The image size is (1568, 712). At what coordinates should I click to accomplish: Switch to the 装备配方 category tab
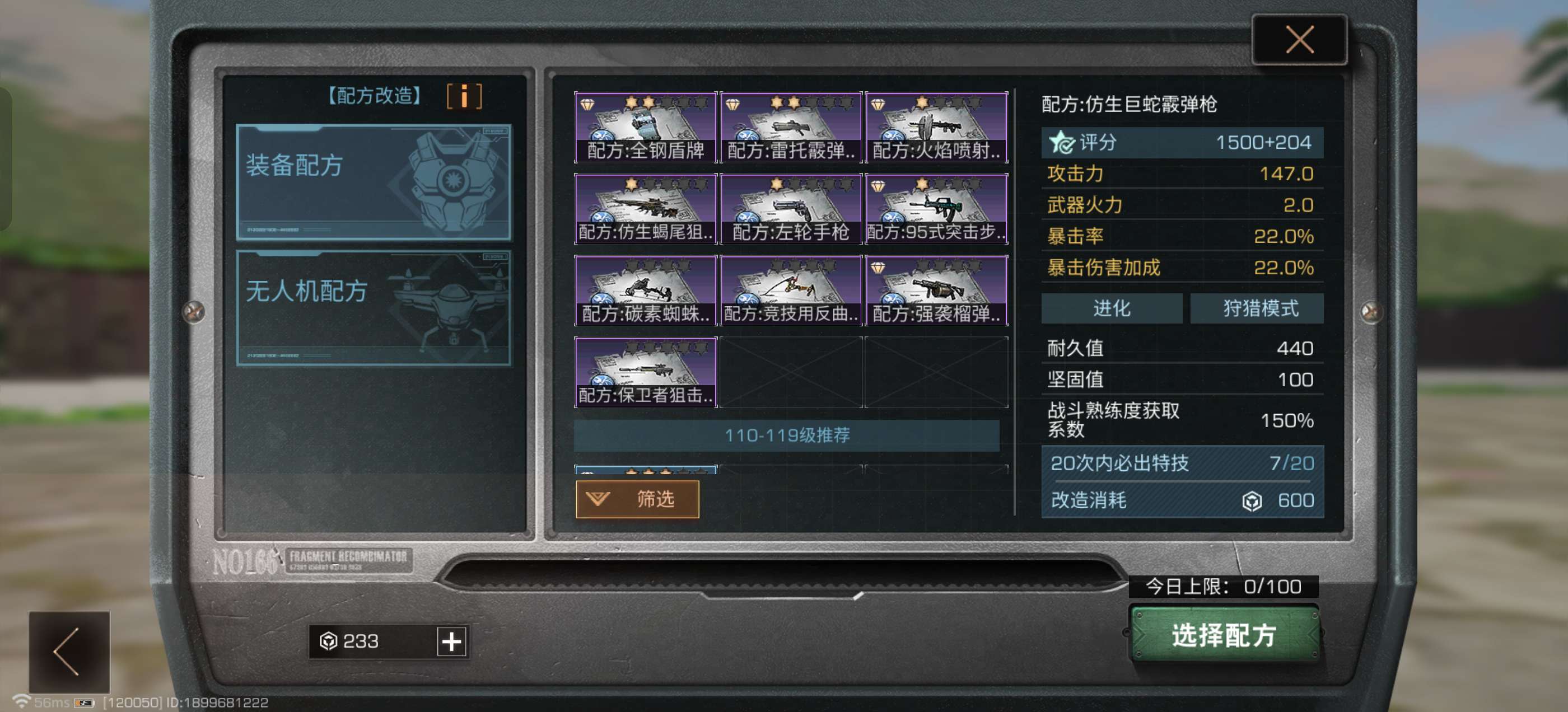(x=374, y=182)
